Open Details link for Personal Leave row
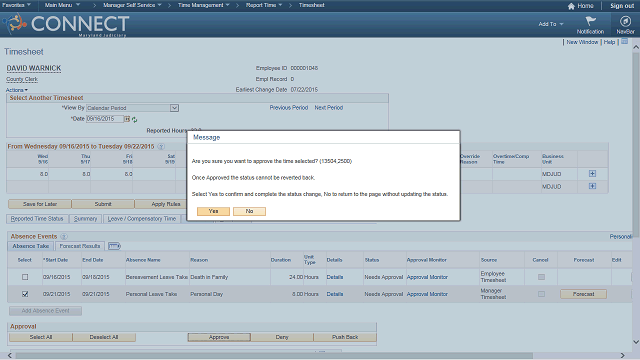Viewport: 640px width, 360px height. 335,294
